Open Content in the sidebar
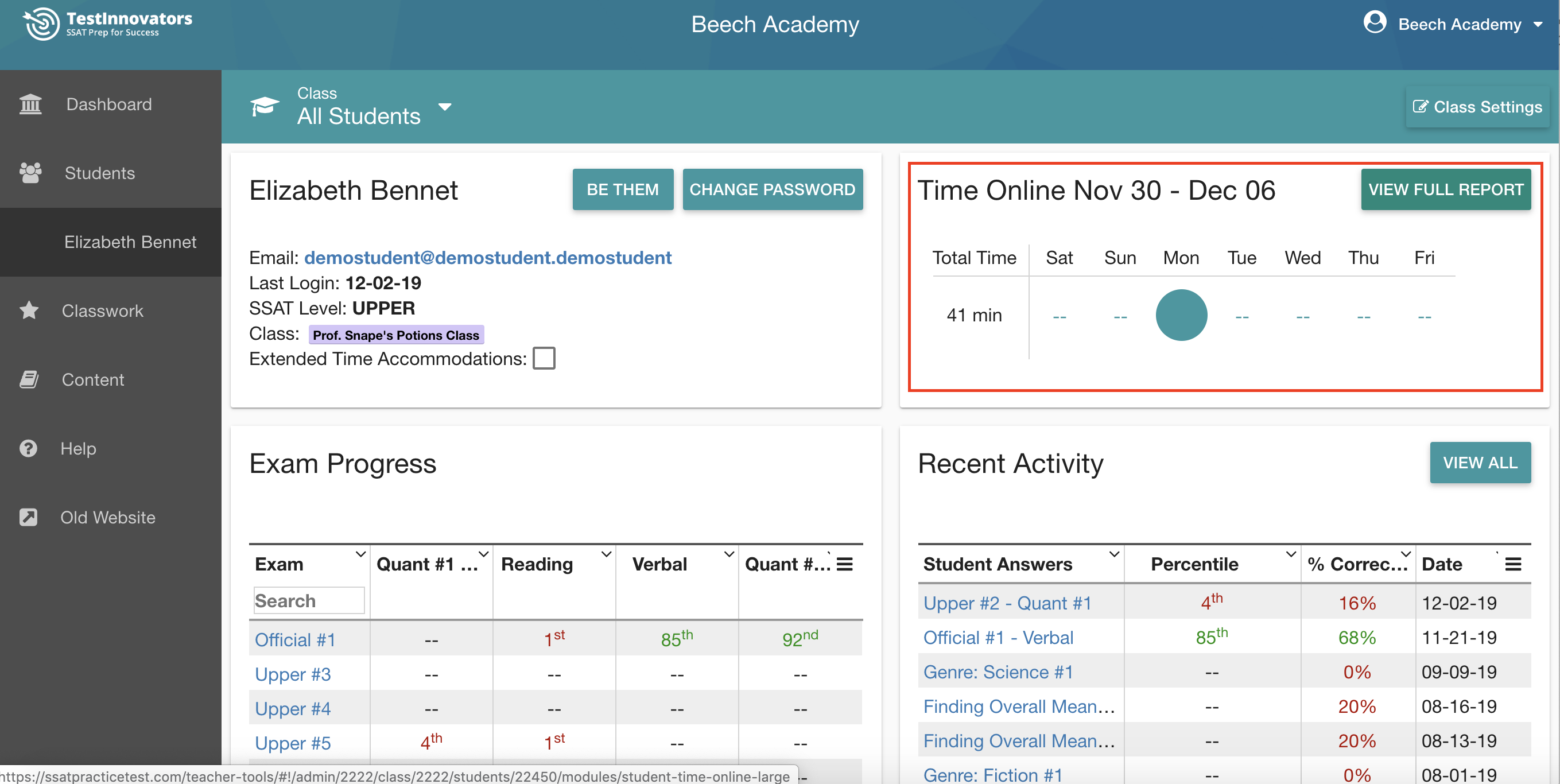The width and height of the screenshot is (1560, 784). [111, 379]
